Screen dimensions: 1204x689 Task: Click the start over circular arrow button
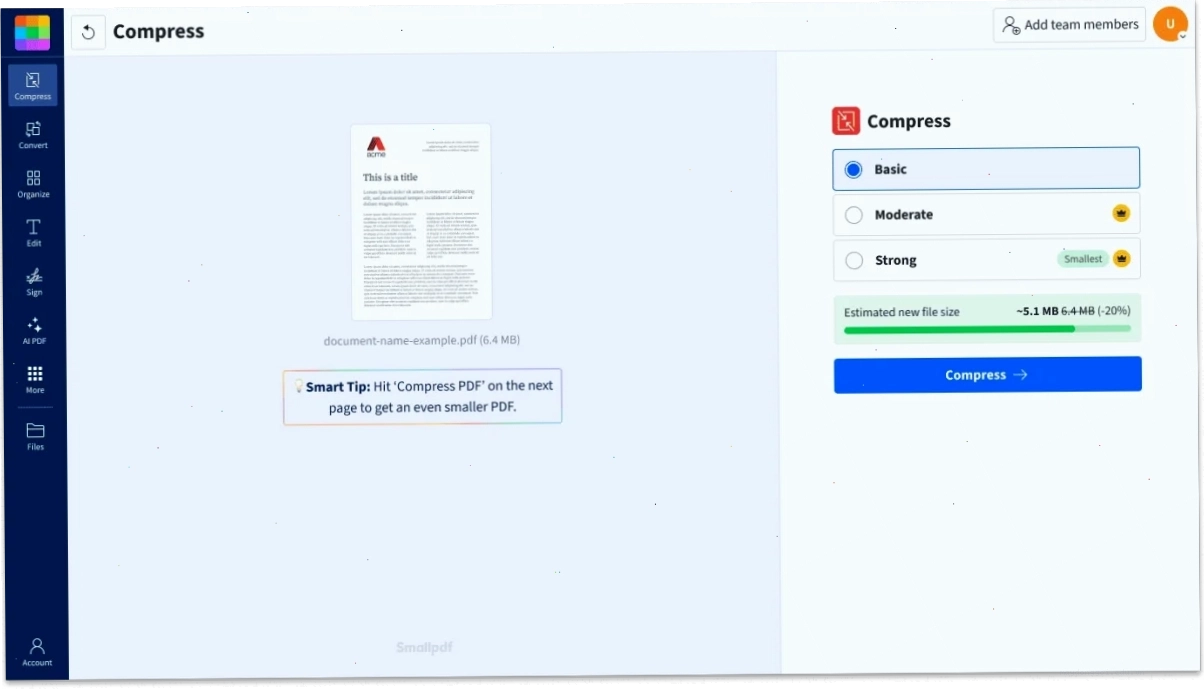[88, 33]
